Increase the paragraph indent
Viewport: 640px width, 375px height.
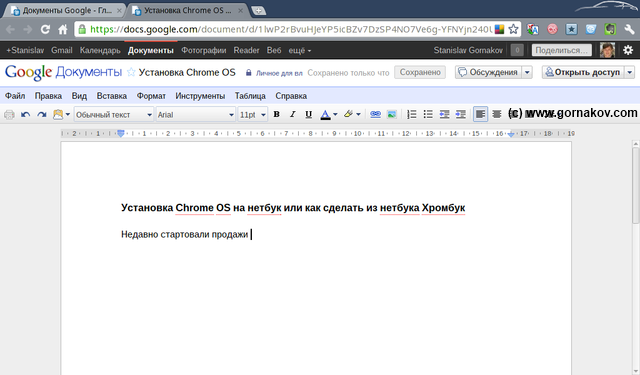click(x=460, y=115)
